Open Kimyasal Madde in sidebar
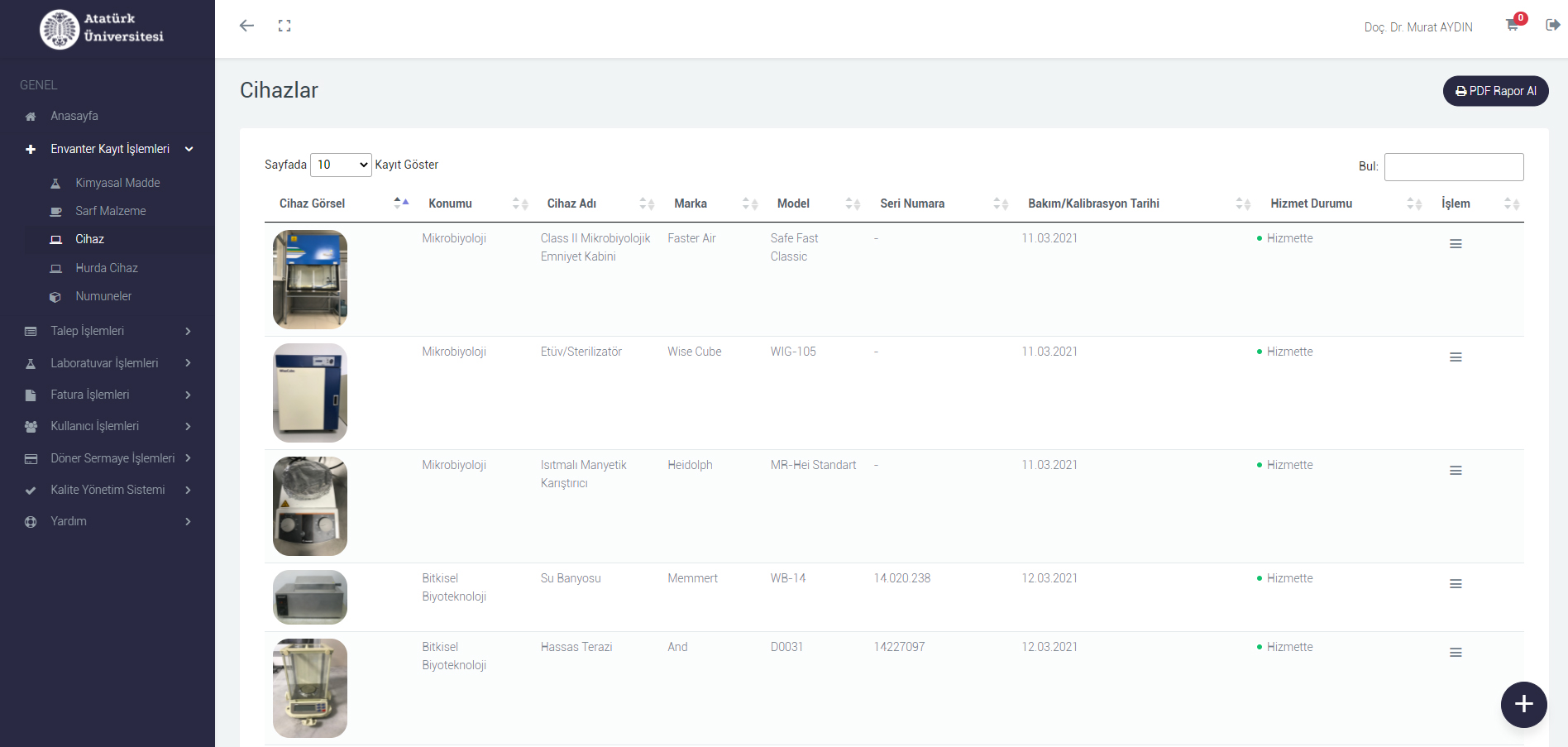This screenshot has height=747, width=1568. coord(117,183)
